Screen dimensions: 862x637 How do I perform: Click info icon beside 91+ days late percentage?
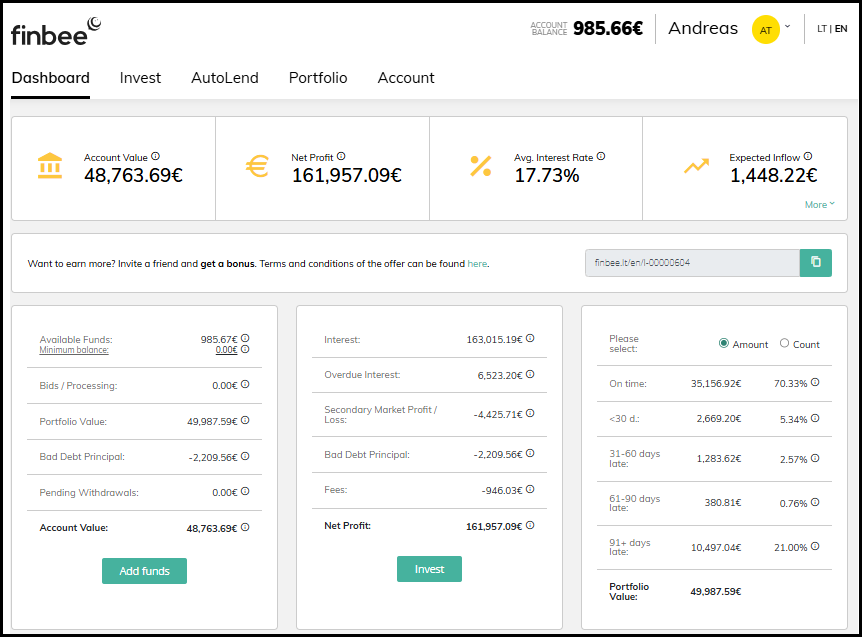click(815, 546)
